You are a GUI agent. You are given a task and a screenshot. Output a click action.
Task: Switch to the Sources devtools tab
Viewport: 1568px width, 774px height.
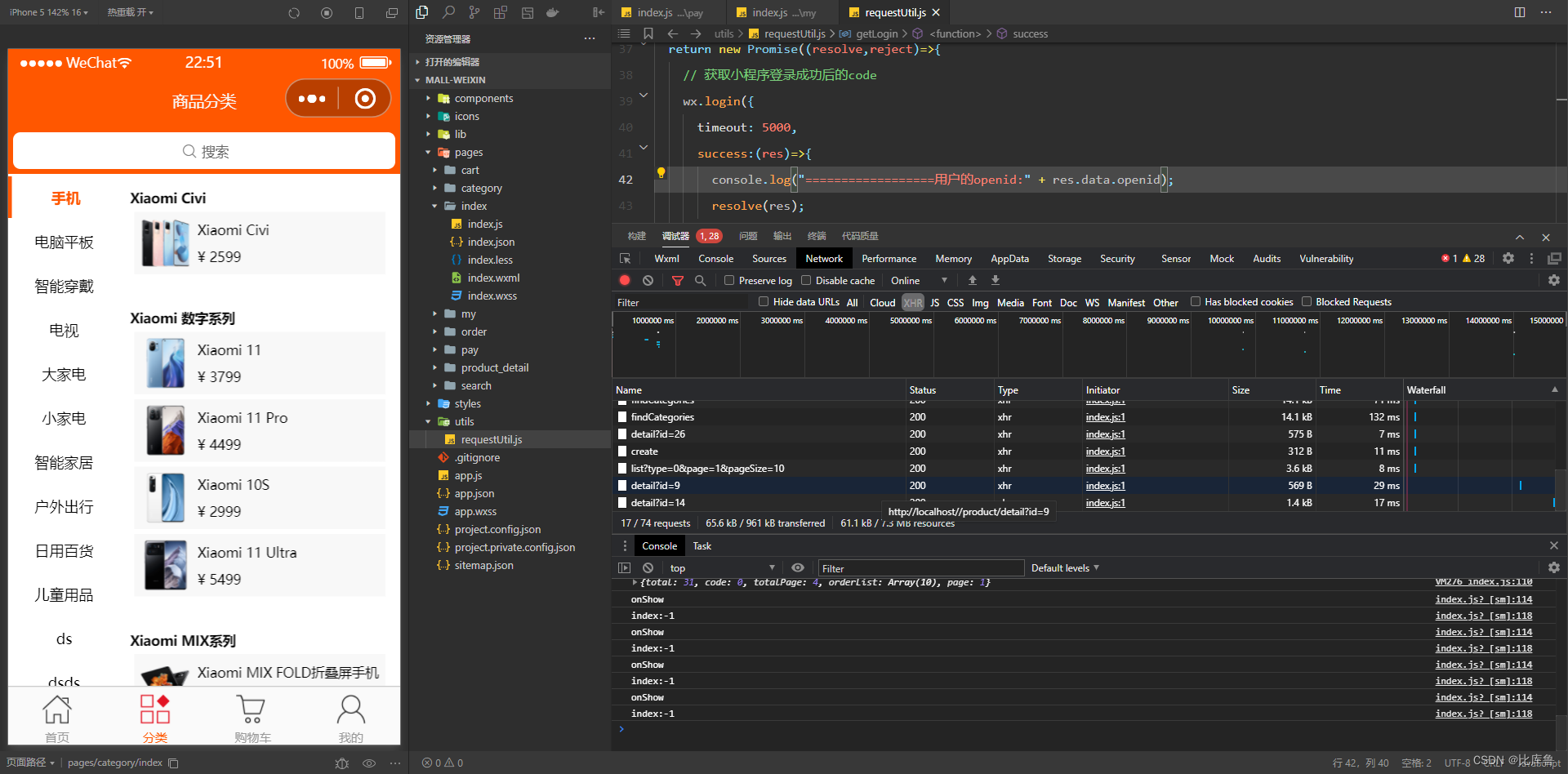click(769, 258)
